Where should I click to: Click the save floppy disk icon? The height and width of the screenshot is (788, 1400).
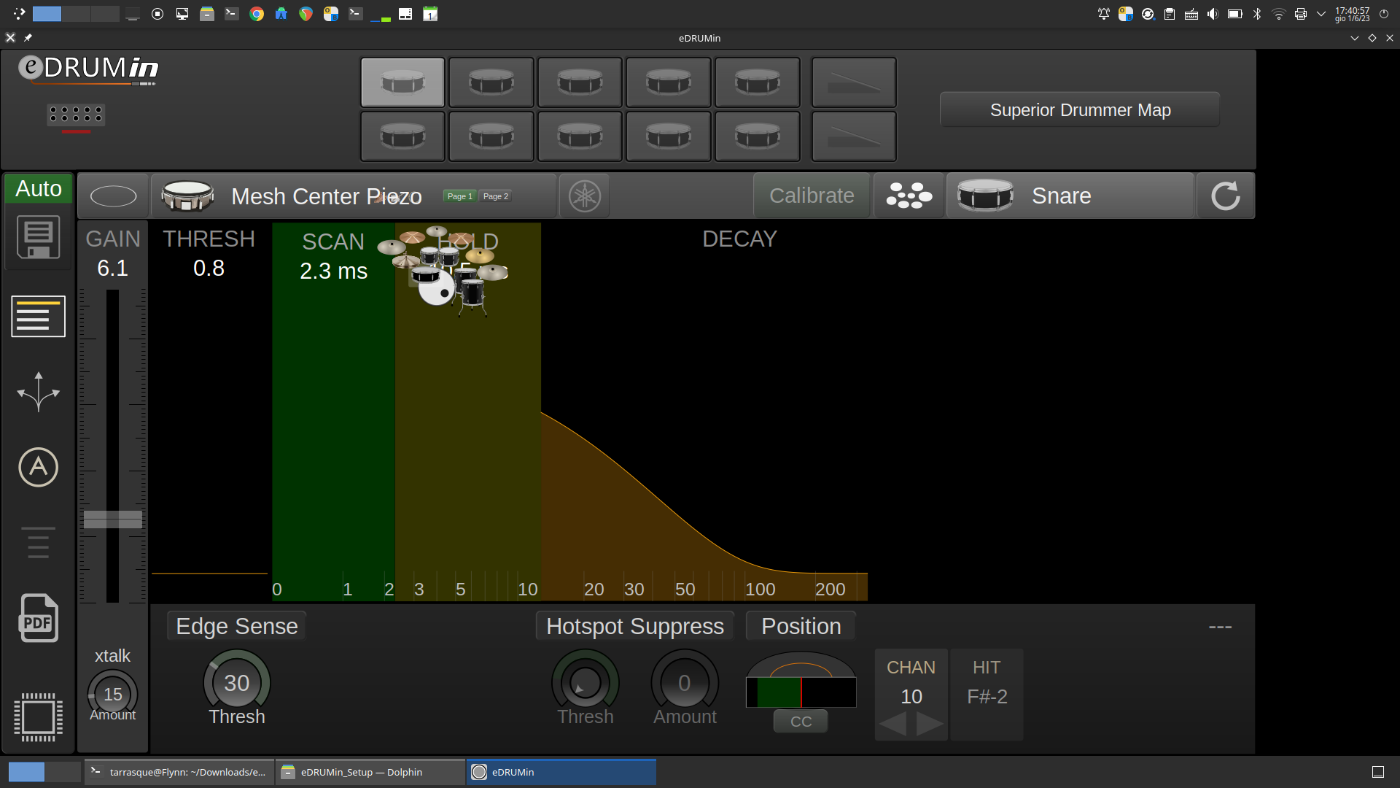tap(38, 238)
